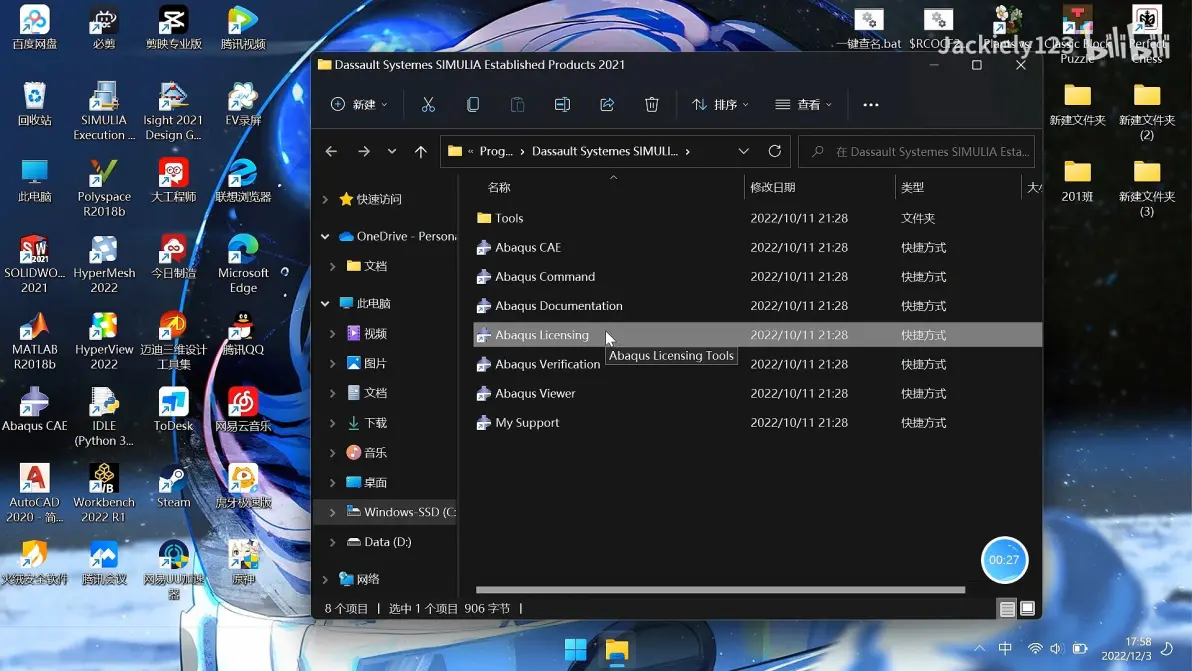
Task: Open the Wi-Fi network tray icon
Action: click(1035, 649)
